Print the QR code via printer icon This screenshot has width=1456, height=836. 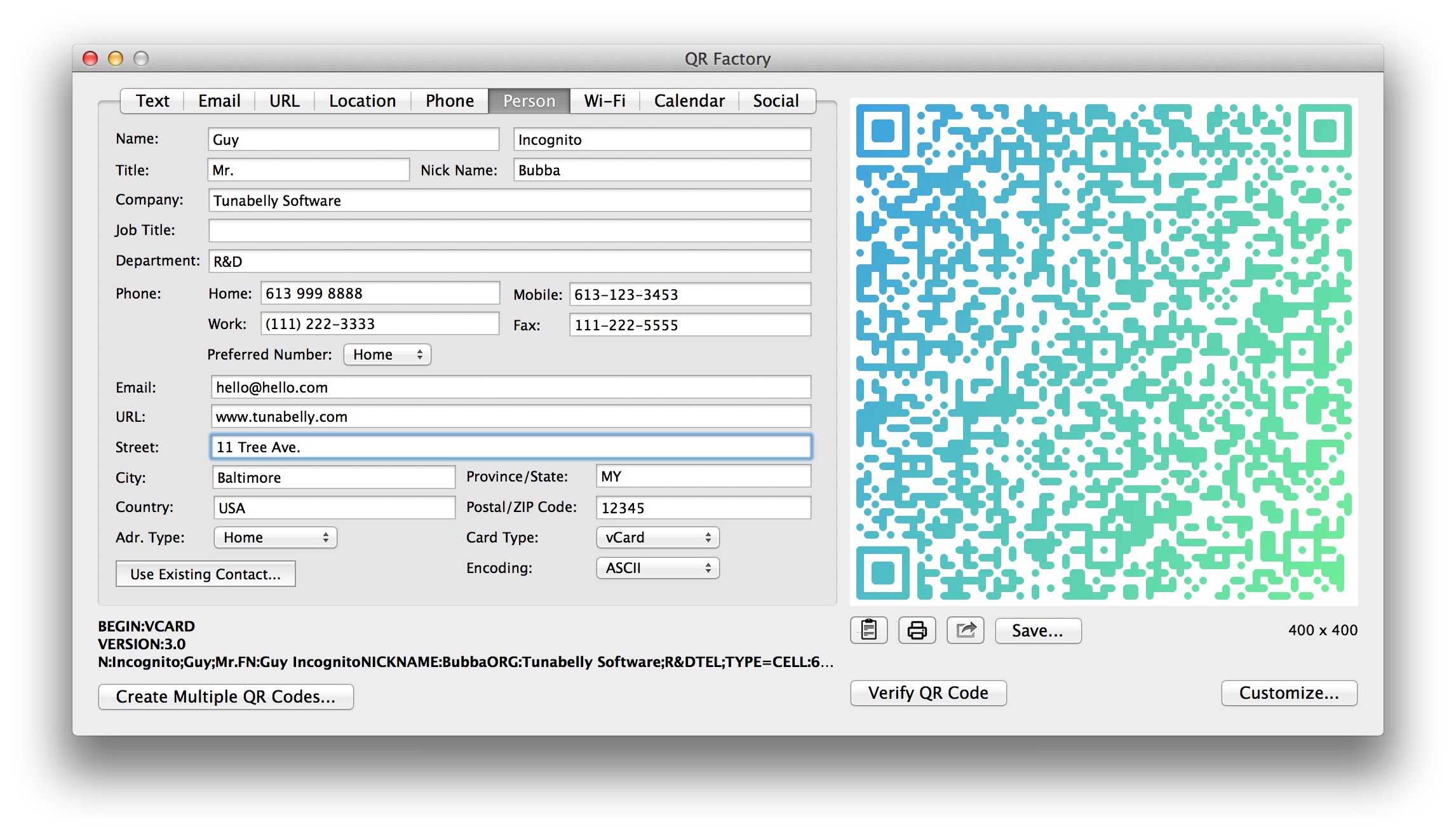[917, 630]
